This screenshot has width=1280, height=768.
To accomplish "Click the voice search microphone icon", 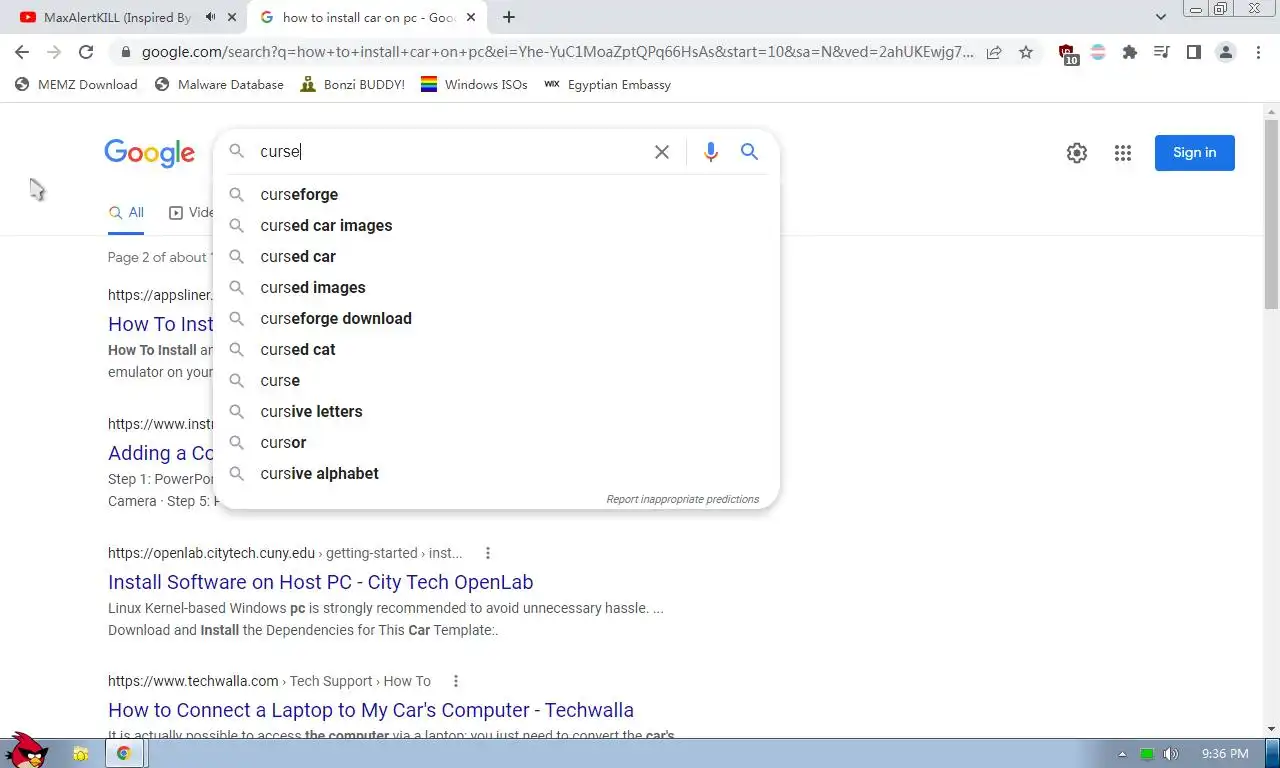I will click(x=710, y=152).
